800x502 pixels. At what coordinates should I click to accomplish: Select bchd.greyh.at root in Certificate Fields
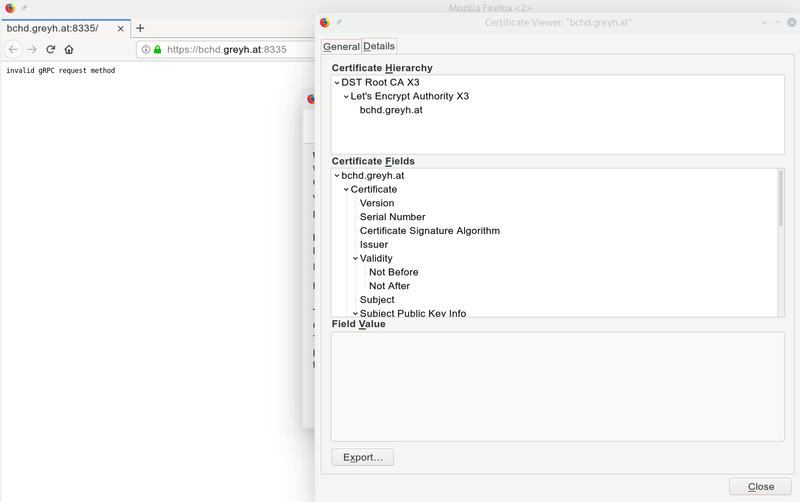click(x=372, y=175)
